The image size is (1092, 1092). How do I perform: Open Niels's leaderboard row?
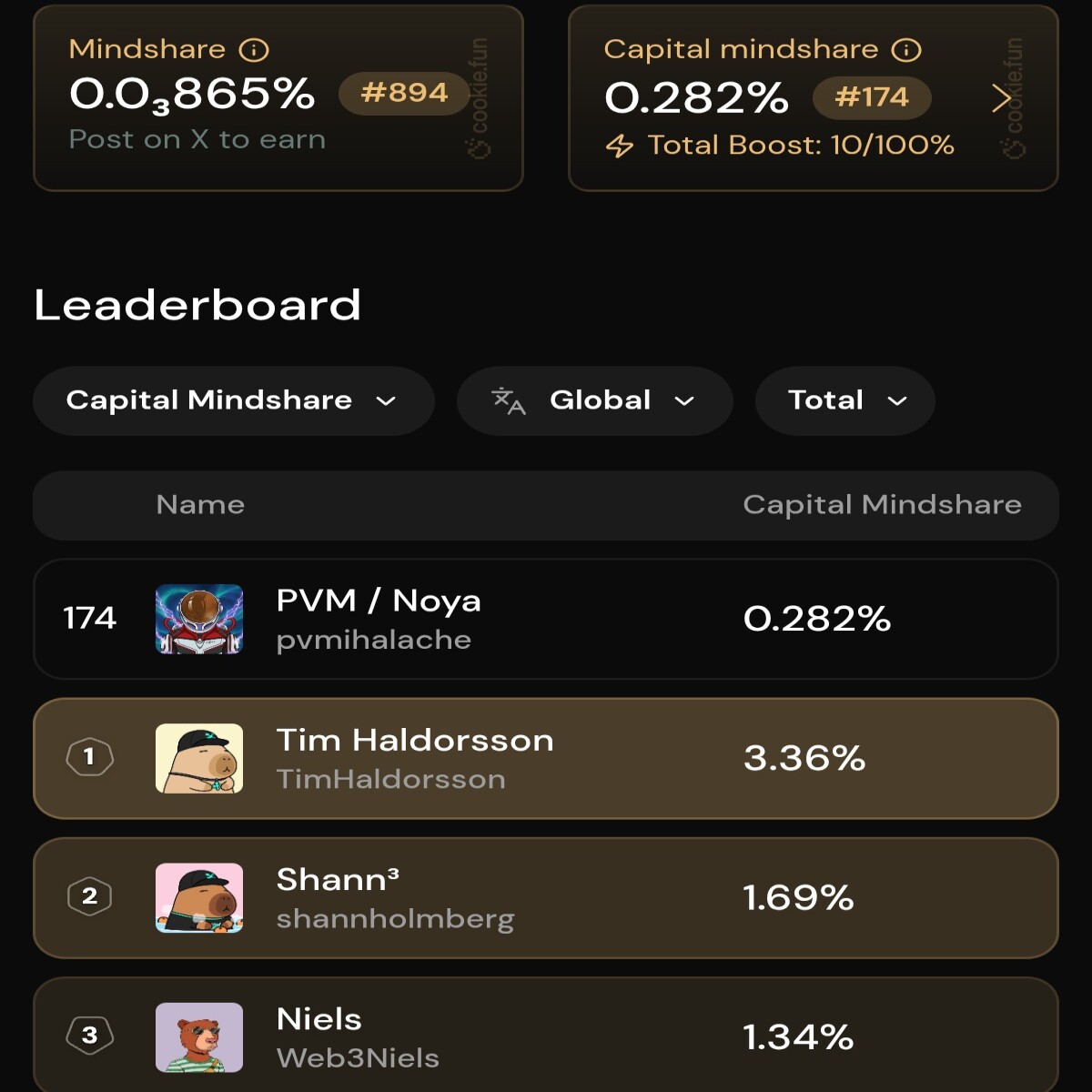pos(546,1036)
